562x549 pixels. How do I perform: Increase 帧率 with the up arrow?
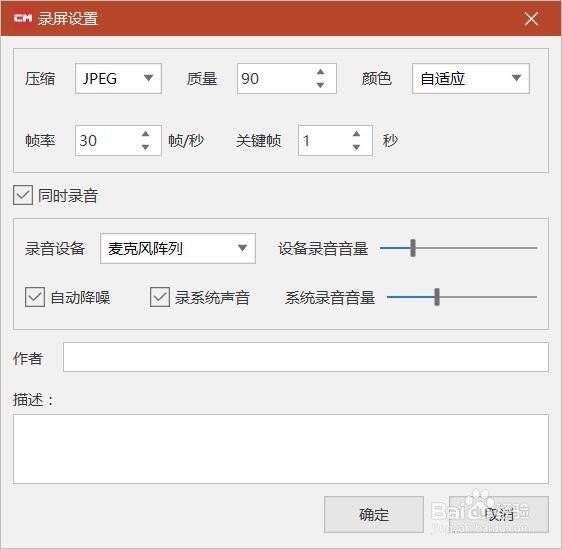(x=145, y=134)
